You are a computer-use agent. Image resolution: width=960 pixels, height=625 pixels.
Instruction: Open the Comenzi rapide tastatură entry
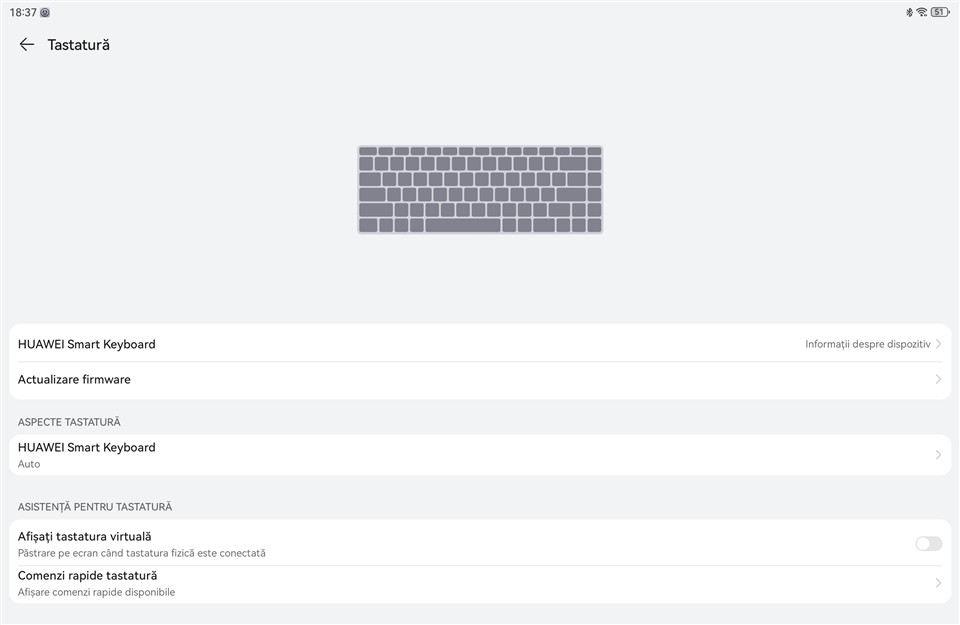pyautogui.click(x=88, y=576)
